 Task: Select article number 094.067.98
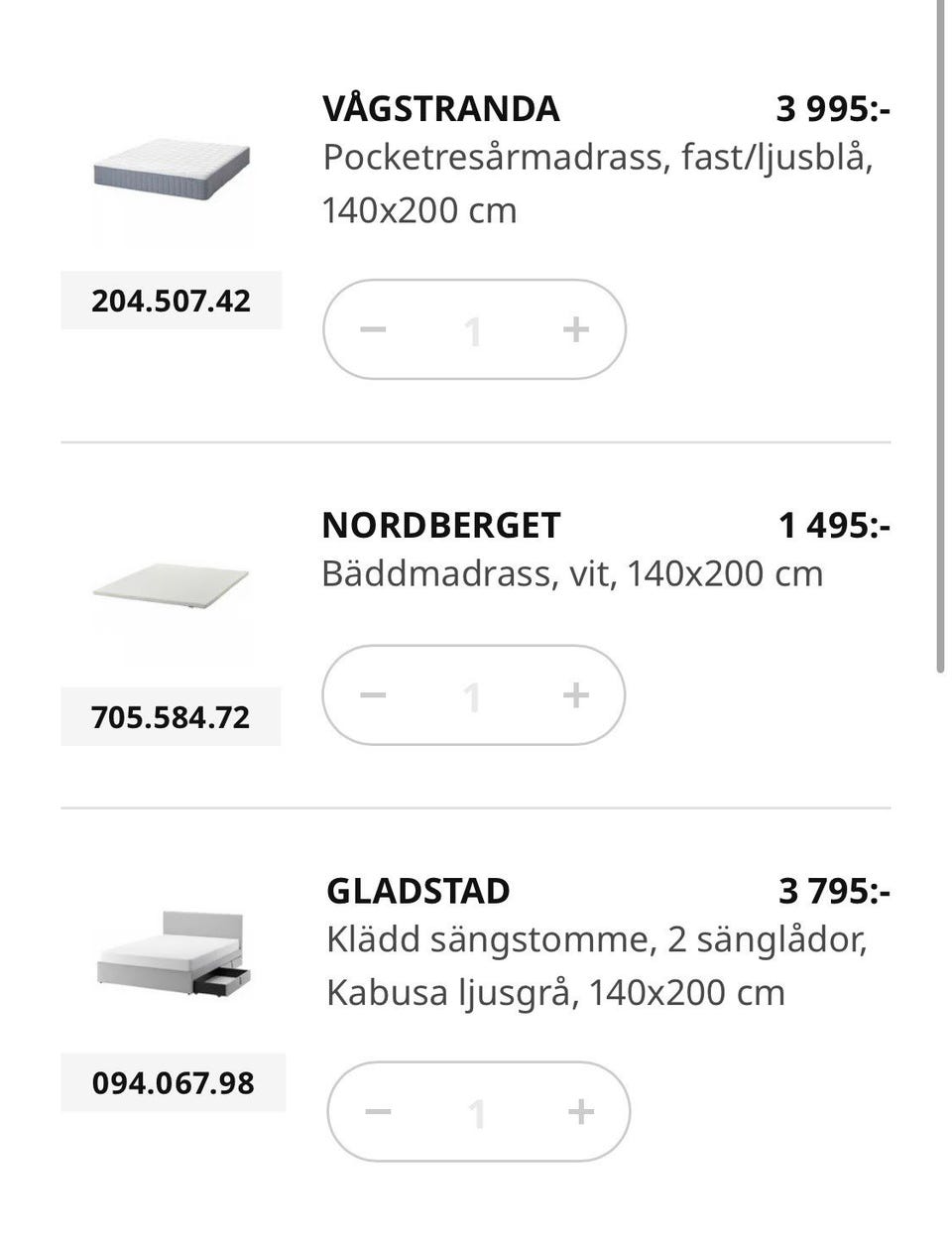tap(174, 1082)
